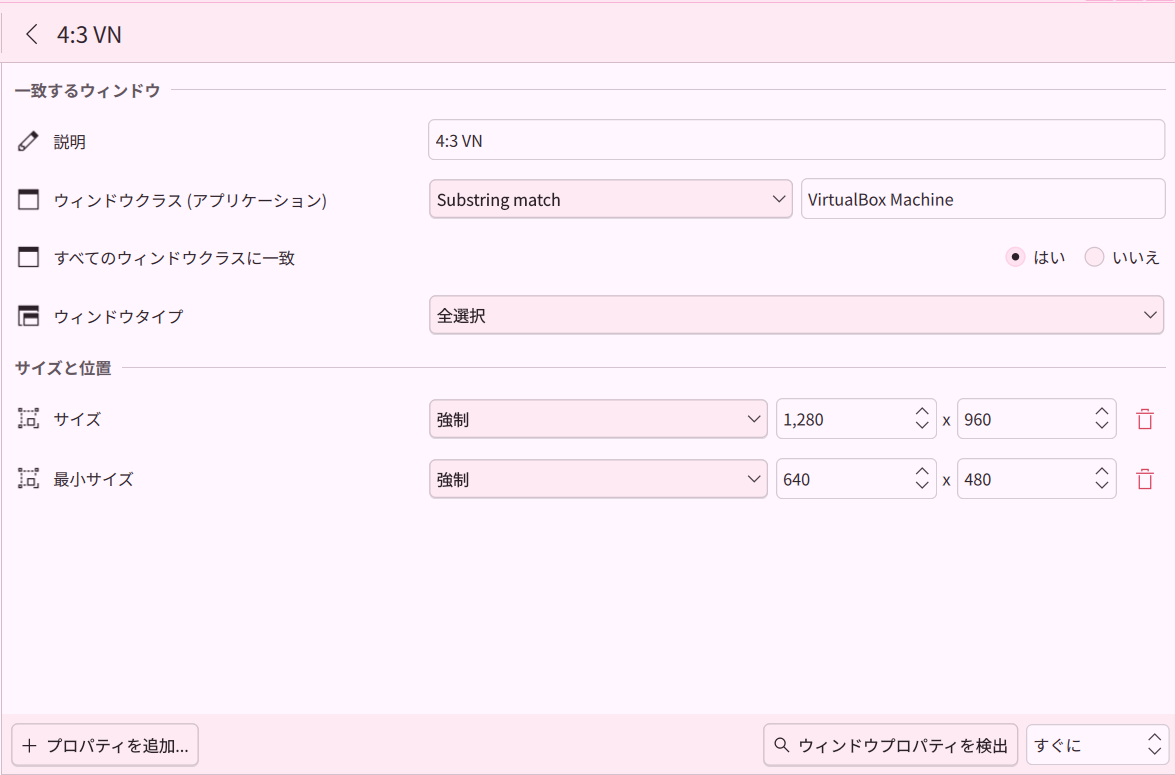Screen dimensions: 1175x775
Task: Click the window type icon beside ウィンドウタイプ
Action: (28, 316)
